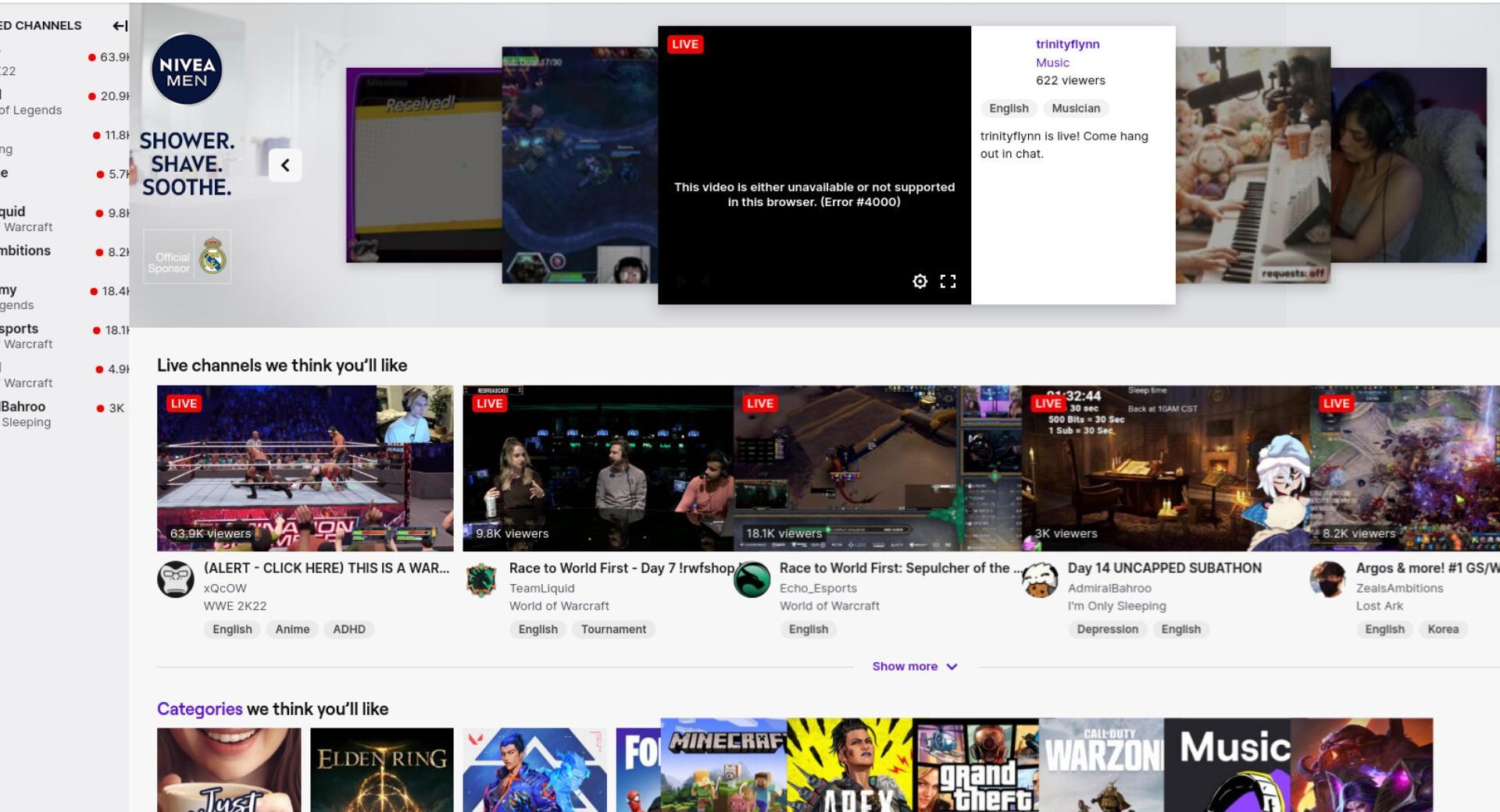
Task: Open Lost Ark category link
Action: pos(1379,606)
